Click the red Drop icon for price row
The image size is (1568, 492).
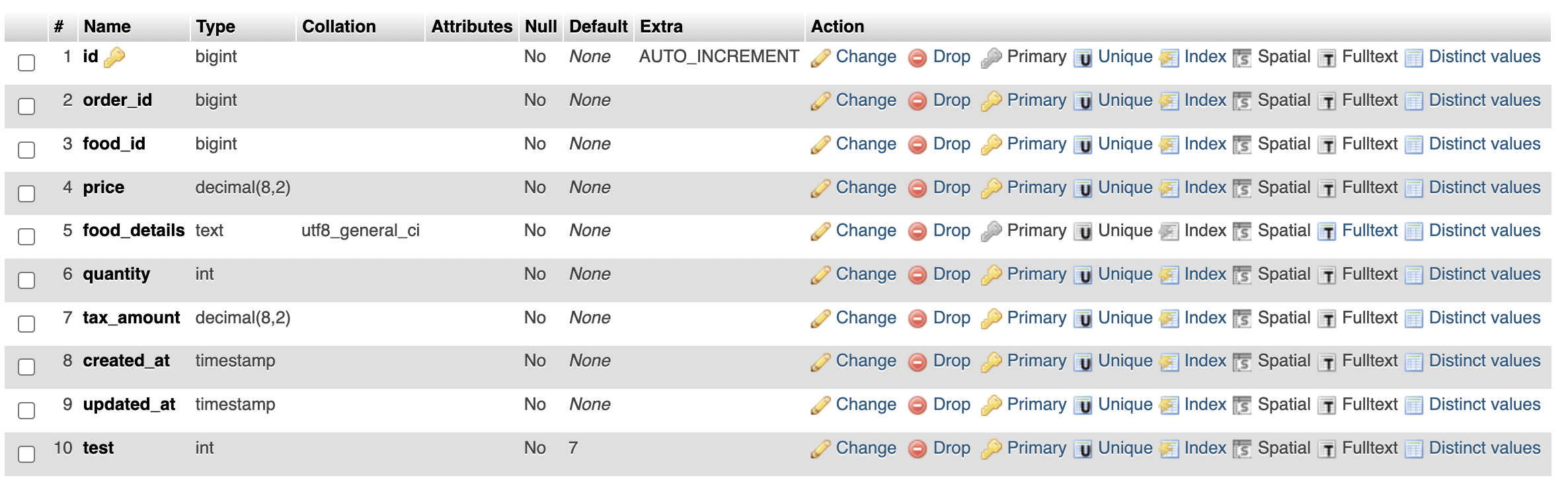[918, 188]
